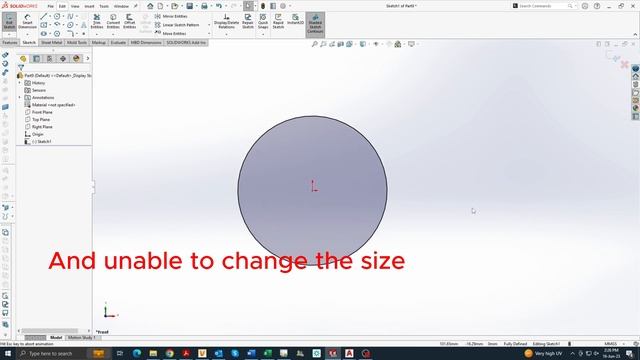Viewport: 640px width, 360px height.
Task: Toggle the Rapid Sketch tool
Action: coord(278,21)
